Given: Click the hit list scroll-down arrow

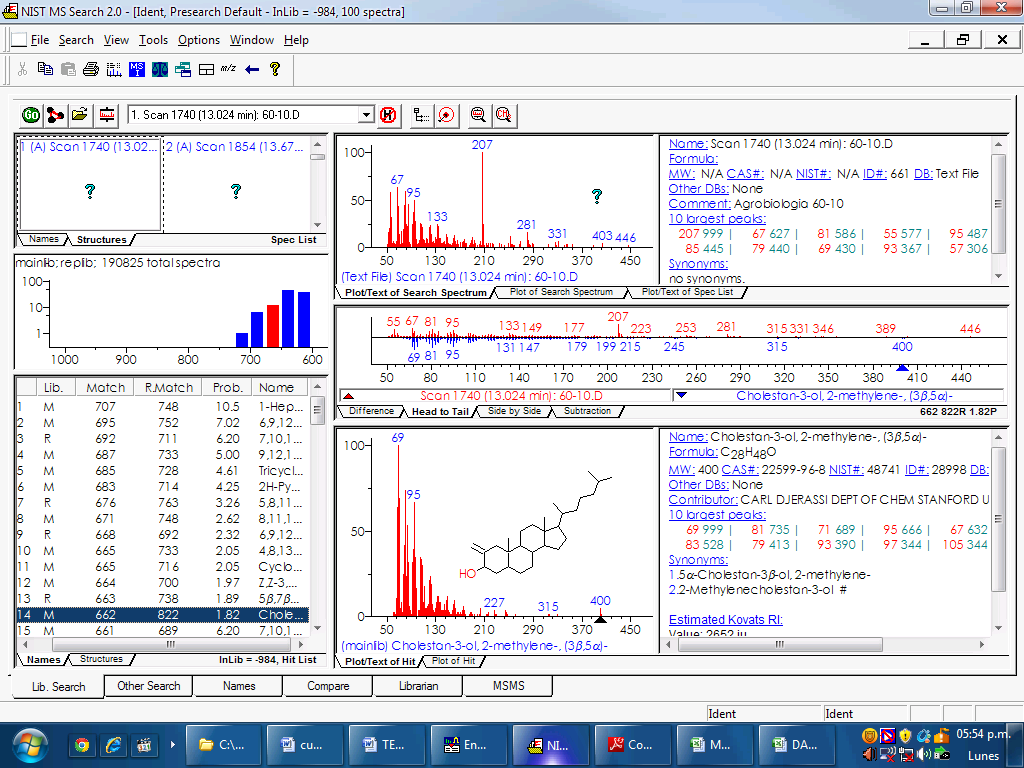Looking at the screenshot, I should click(x=317, y=628).
